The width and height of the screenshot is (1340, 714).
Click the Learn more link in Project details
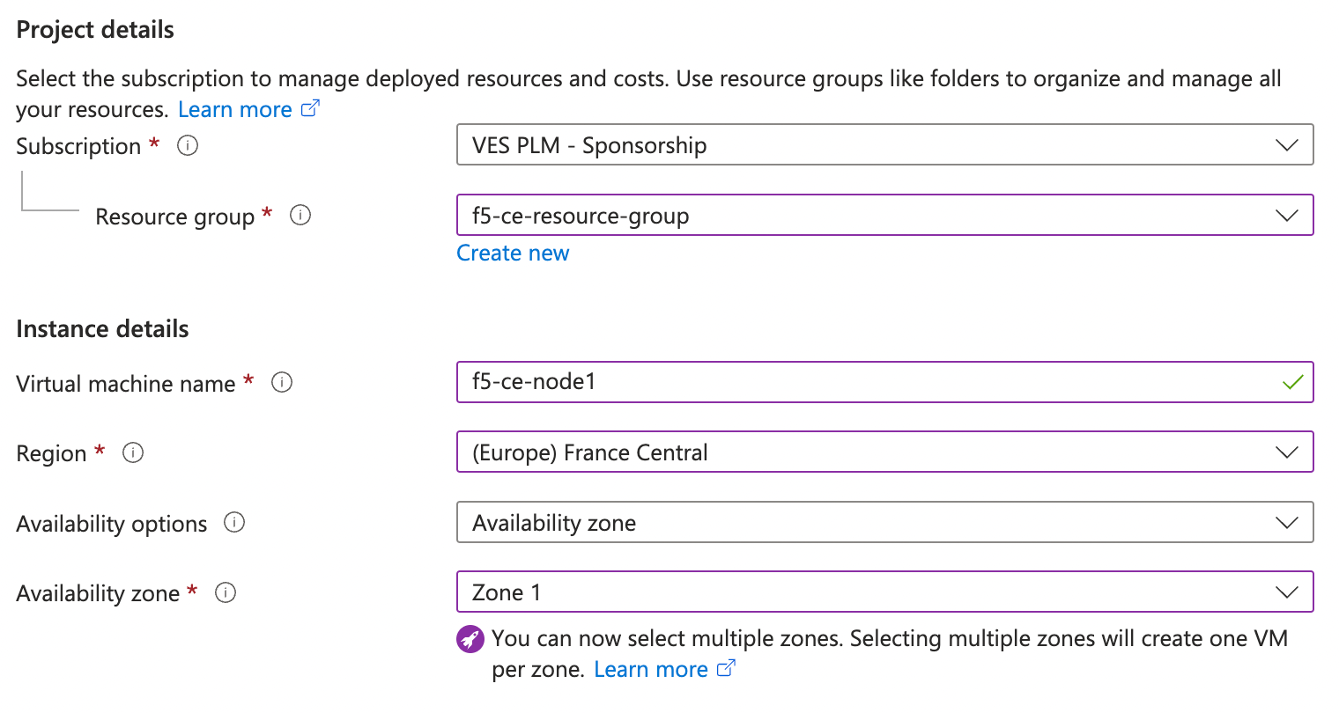[234, 109]
